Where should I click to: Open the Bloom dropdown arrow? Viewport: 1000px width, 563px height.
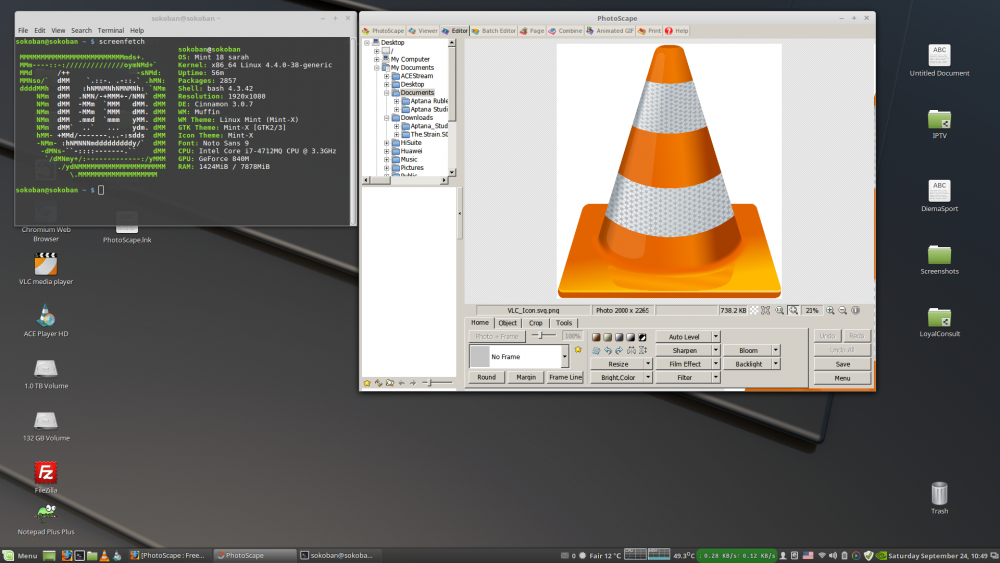[x=776, y=350]
